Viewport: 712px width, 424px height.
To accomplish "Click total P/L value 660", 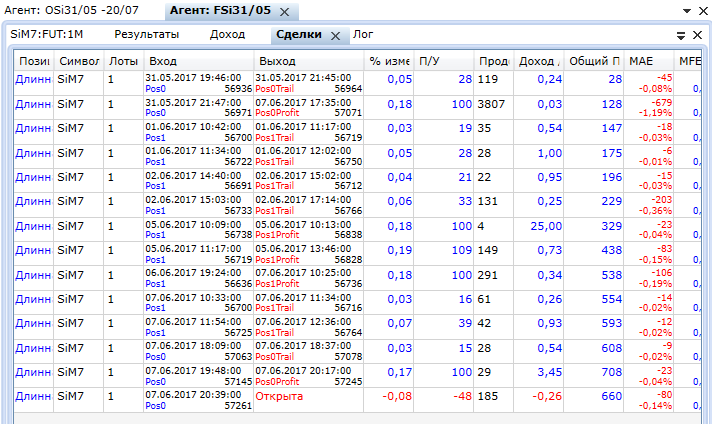I will point(612,396).
